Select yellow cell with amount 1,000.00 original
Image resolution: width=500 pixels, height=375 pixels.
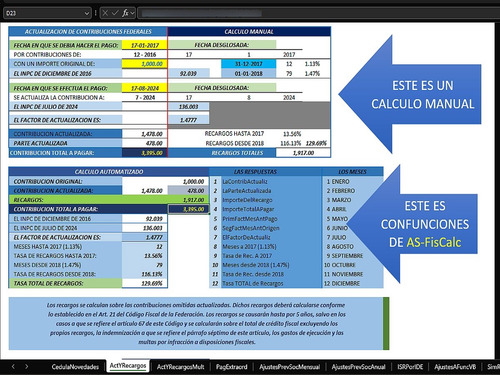(145, 64)
